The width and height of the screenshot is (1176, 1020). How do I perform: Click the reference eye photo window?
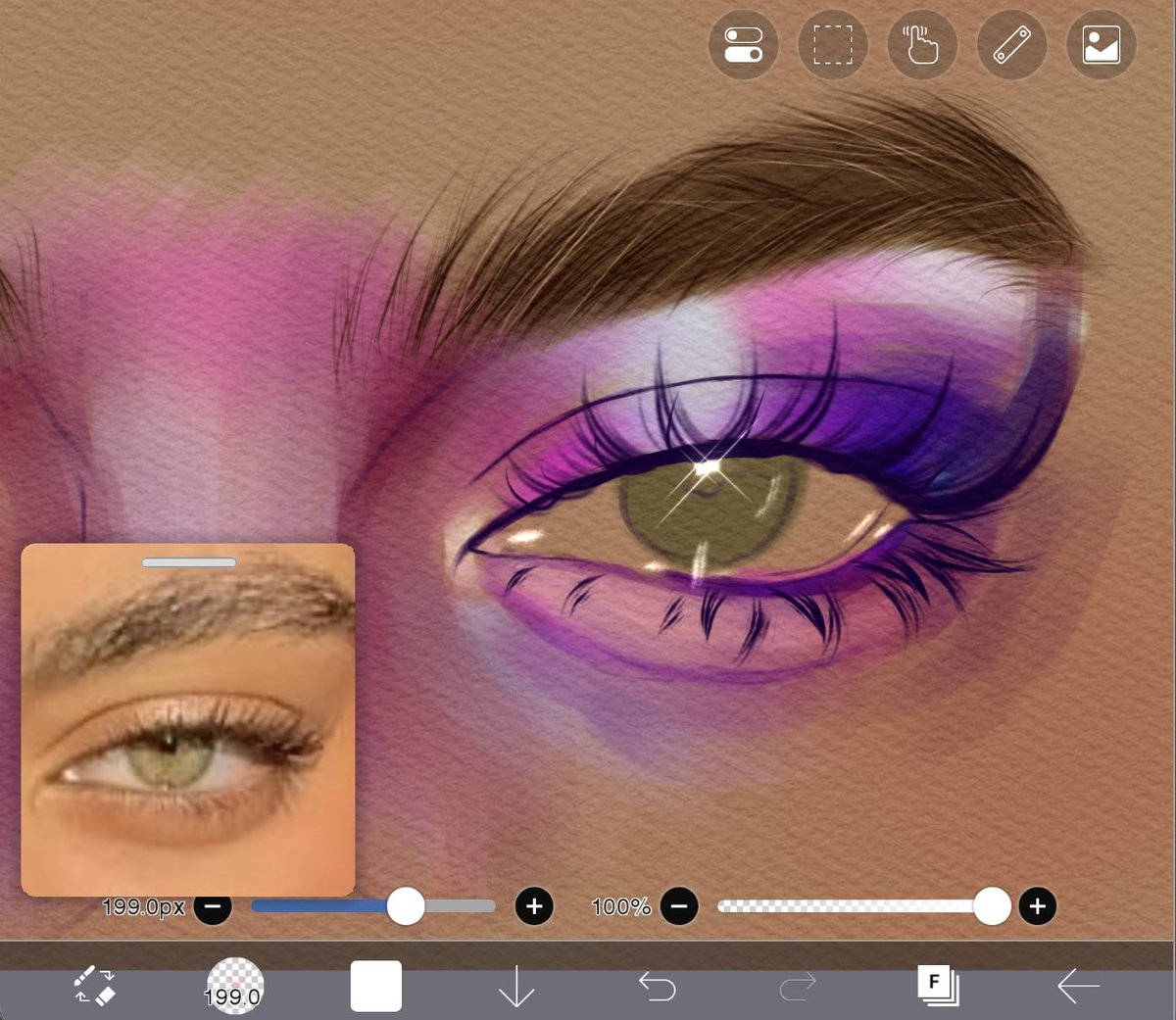coord(188,720)
